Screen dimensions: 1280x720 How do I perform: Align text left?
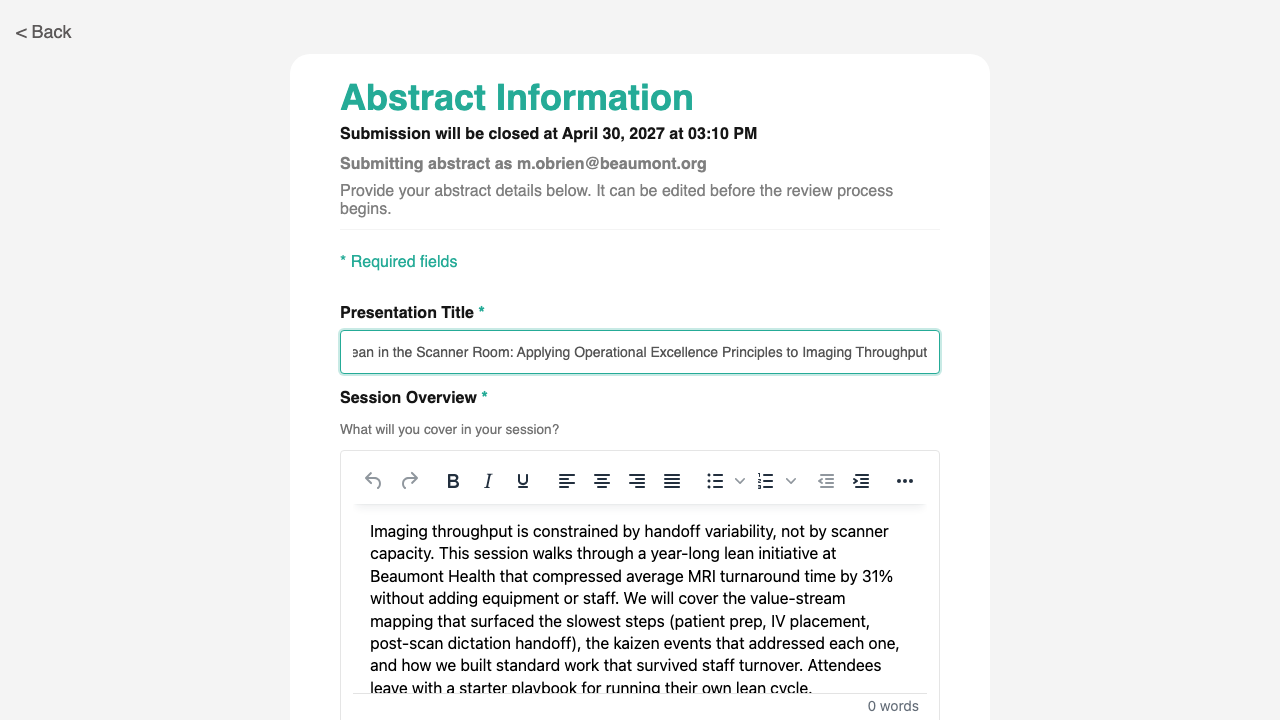pyautogui.click(x=567, y=481)
